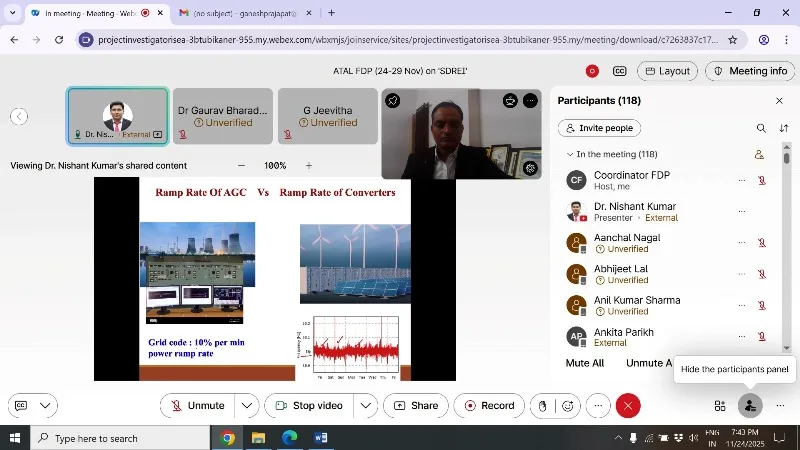Open video options arrow beside Stop video
The height and width of the screenshot is (450, 800).
tap(366, 406)
